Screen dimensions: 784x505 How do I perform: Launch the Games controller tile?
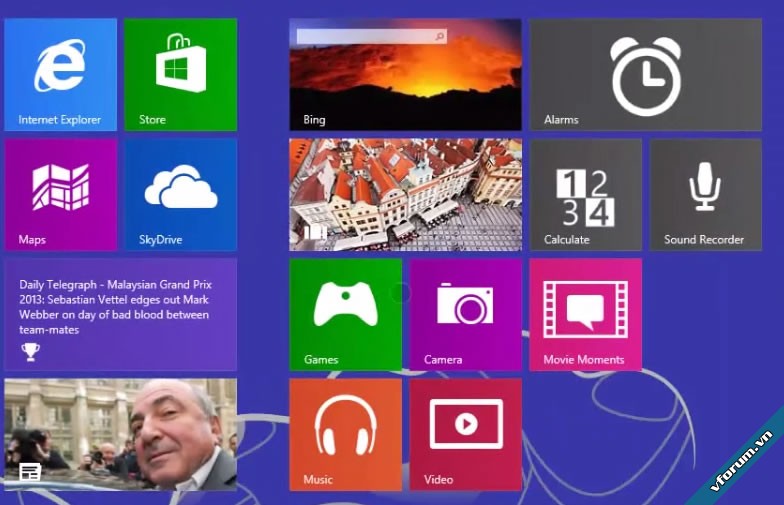click(346, 314)
